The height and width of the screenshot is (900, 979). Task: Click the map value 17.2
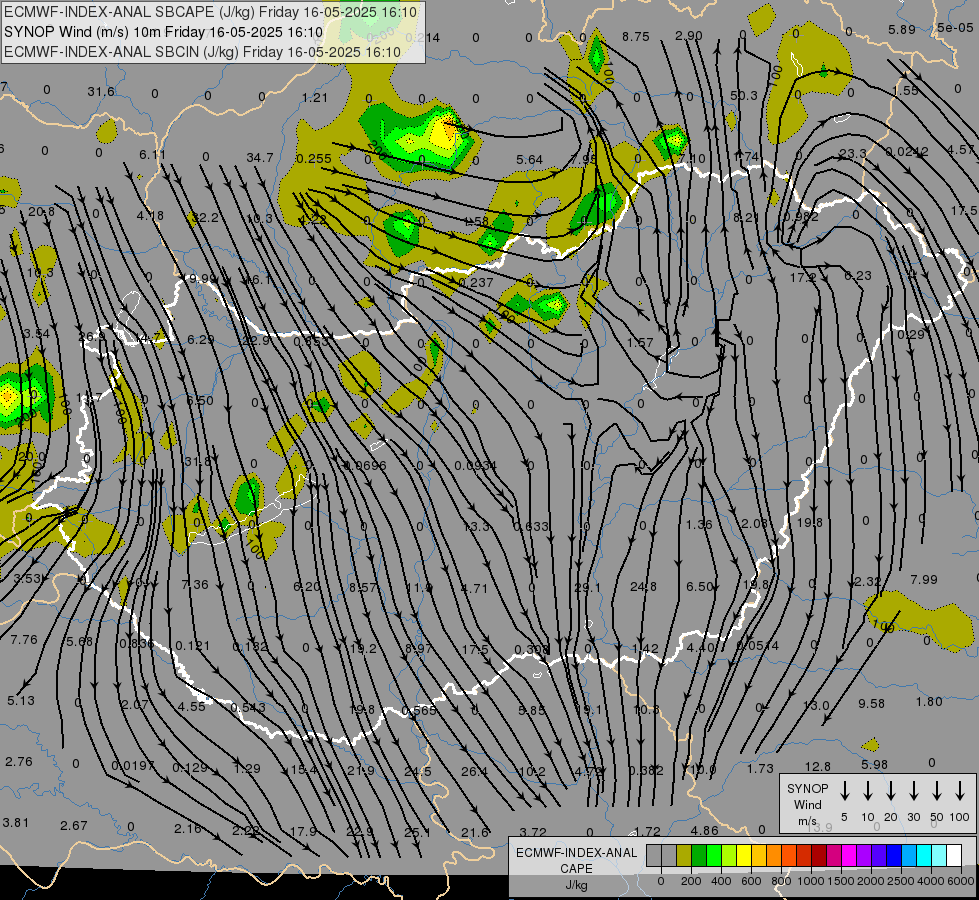(803, 277)
